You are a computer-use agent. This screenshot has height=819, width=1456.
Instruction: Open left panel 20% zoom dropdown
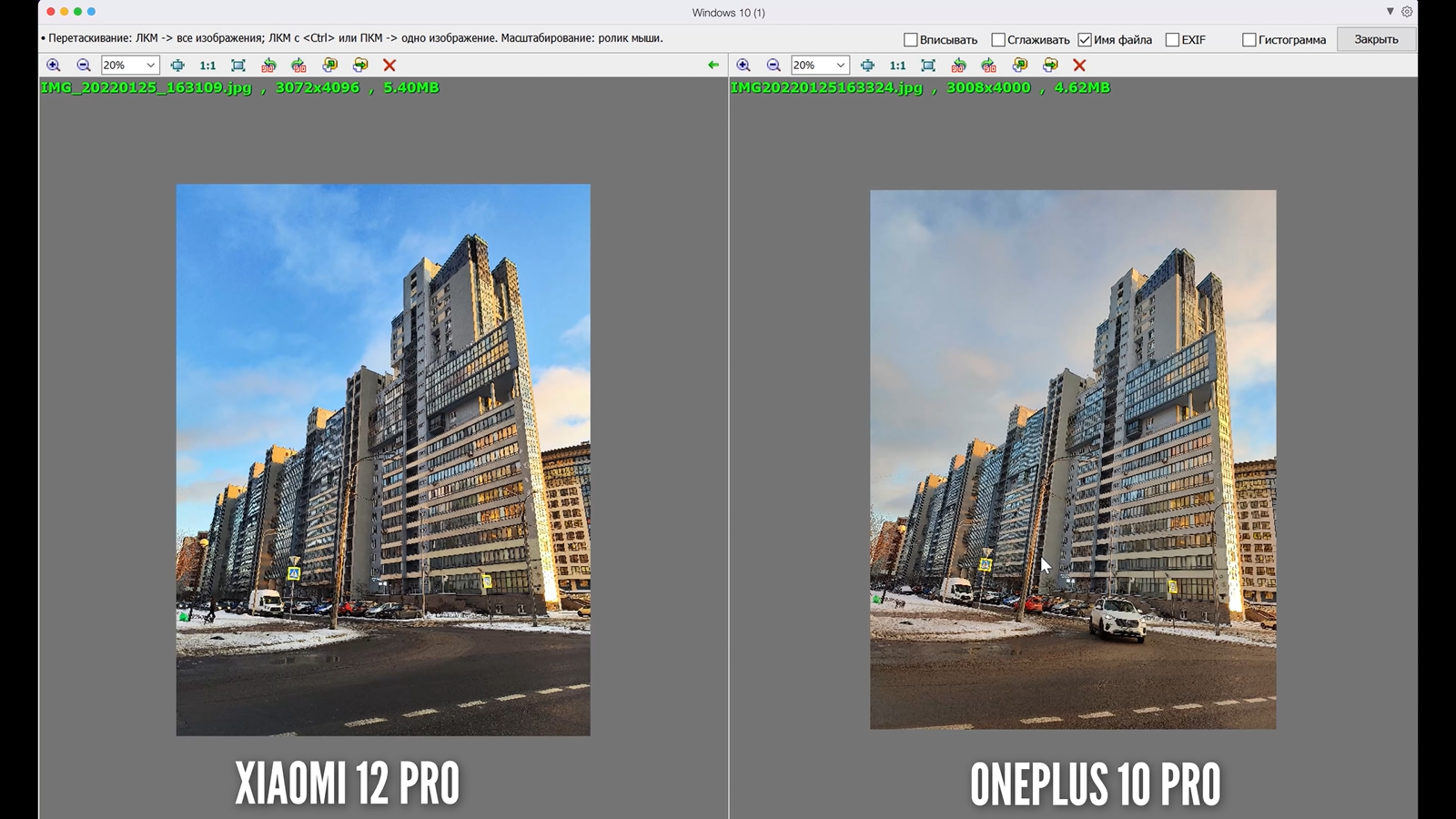[x=130, y=66]
